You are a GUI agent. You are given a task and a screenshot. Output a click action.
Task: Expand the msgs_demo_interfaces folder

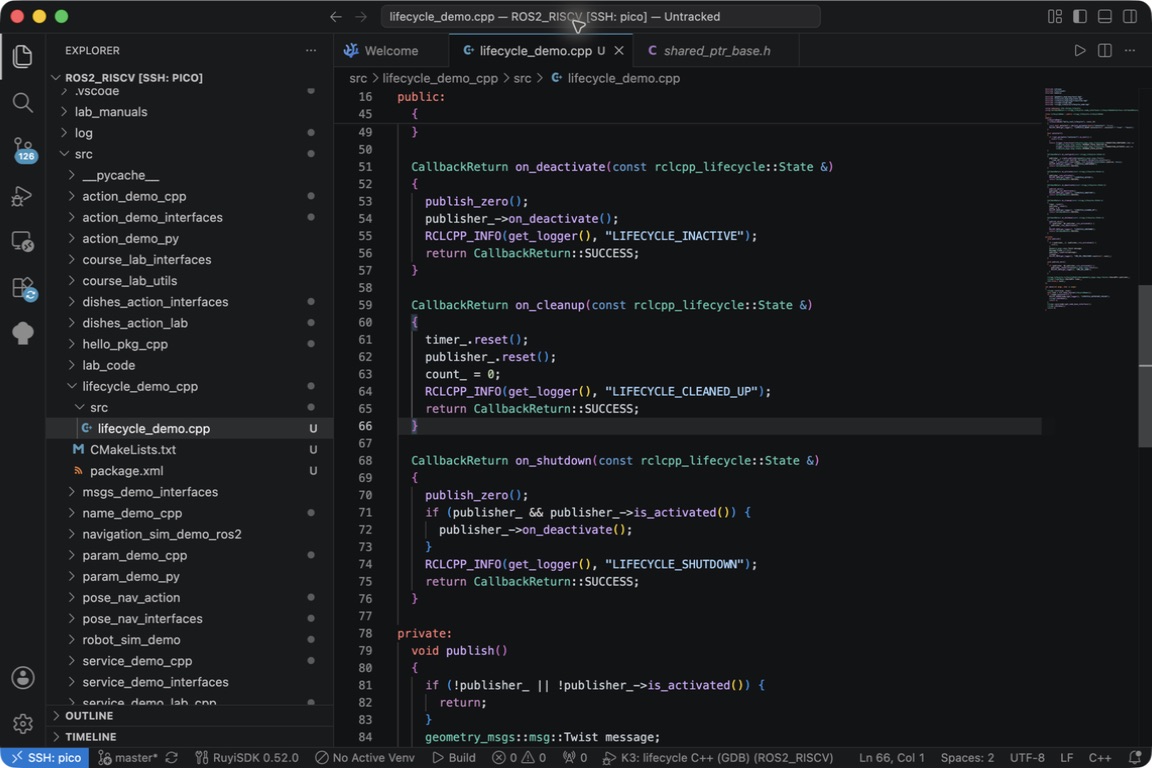point(190,492)
